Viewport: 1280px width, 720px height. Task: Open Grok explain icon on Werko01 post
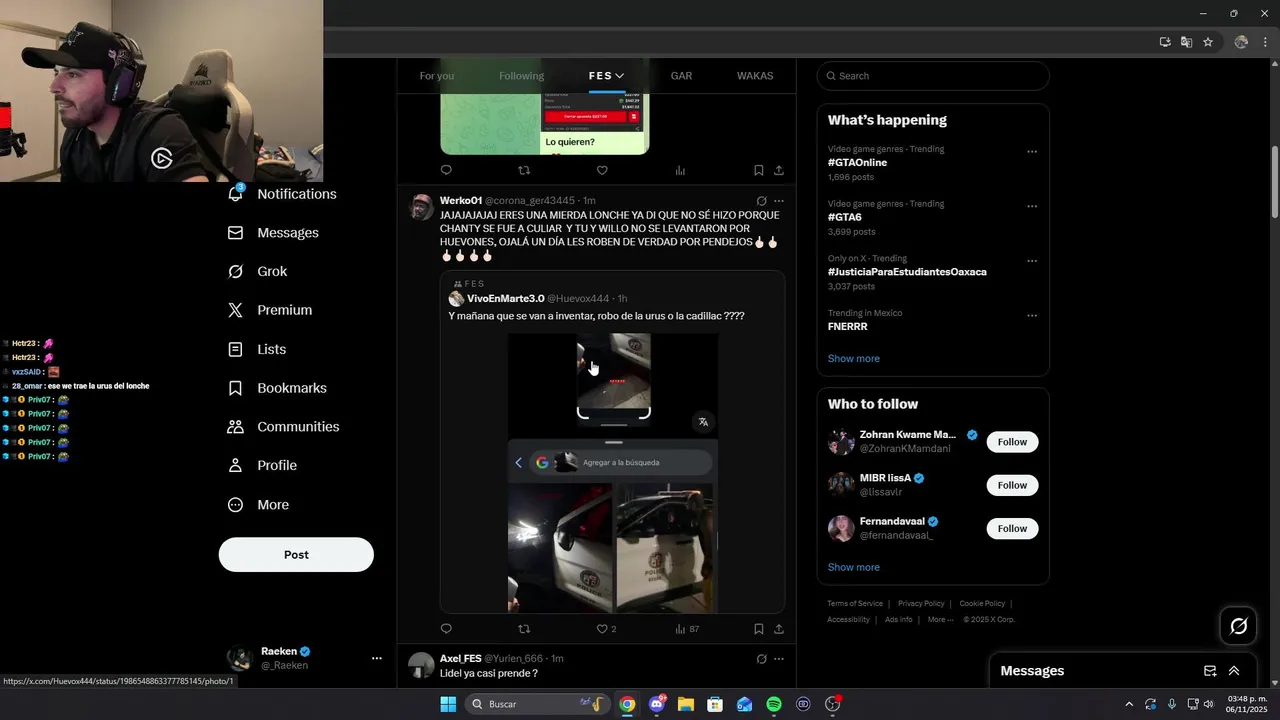[761, 201]
